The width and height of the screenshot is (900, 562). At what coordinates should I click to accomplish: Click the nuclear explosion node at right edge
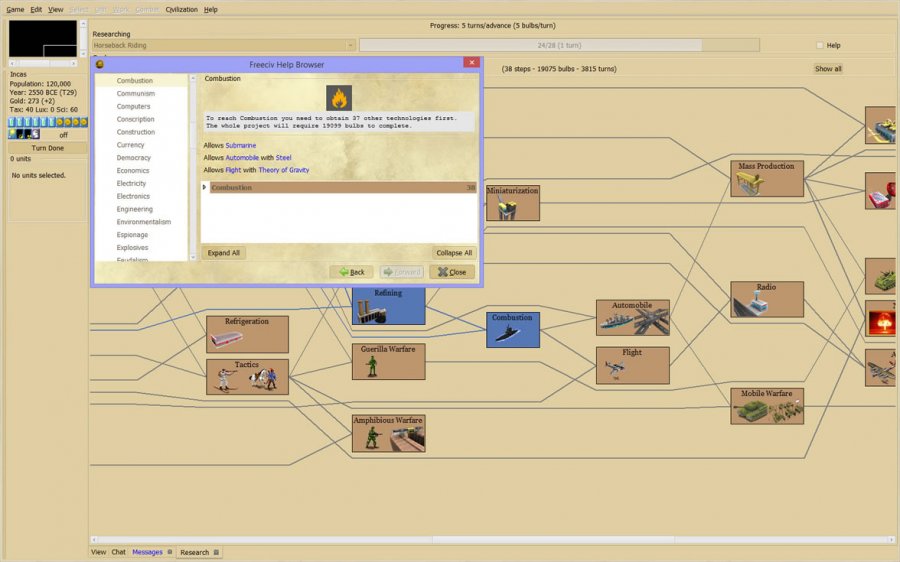pyautogui.click(x=882, y=319)
